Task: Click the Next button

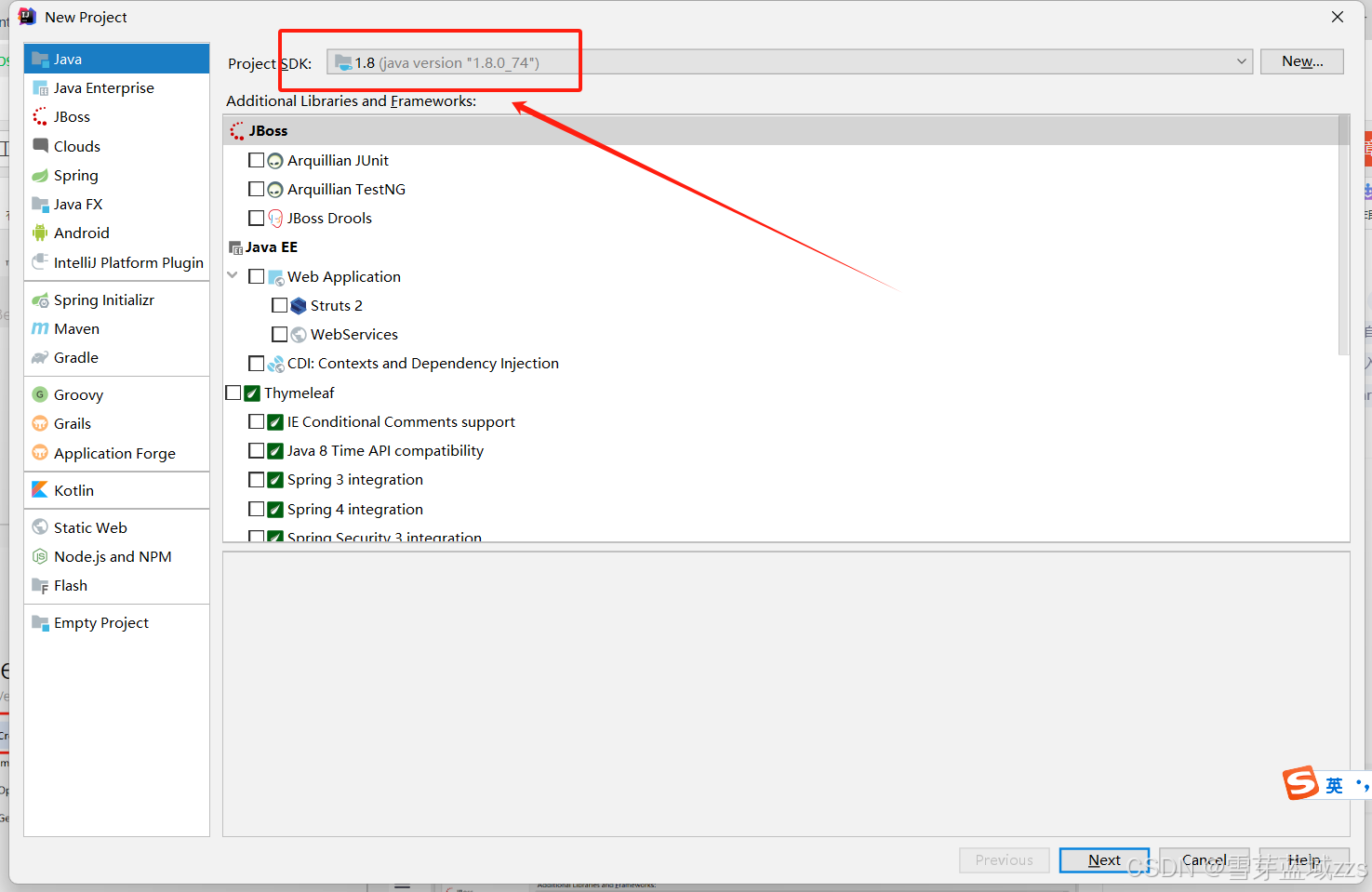Action: click(1104, 860)
